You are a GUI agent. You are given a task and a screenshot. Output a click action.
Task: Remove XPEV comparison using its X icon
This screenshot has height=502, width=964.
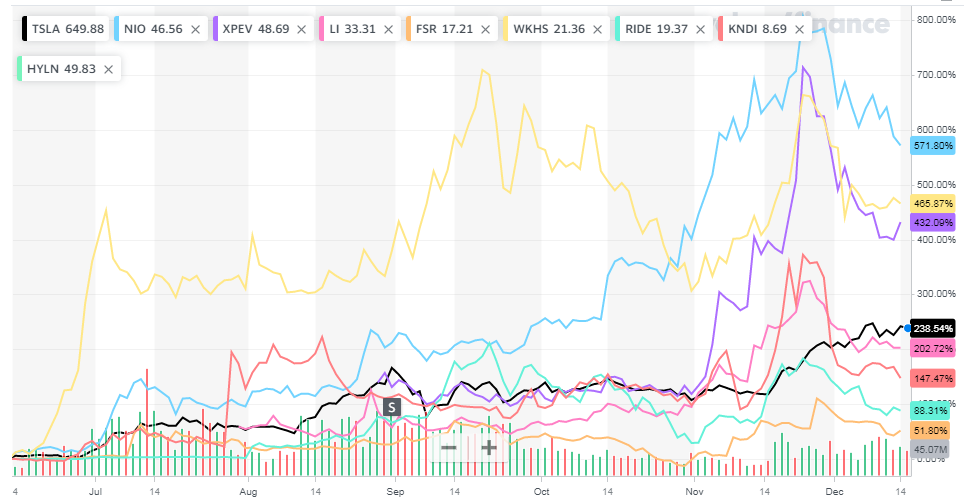[x=301, y=29]
